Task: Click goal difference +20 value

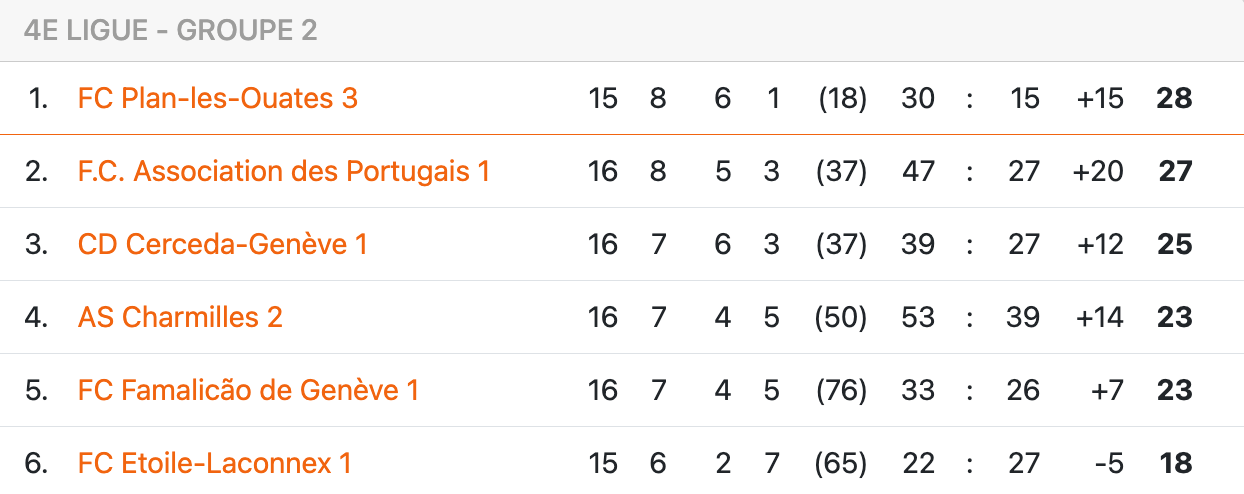Action: click(x=1097, y=171)
